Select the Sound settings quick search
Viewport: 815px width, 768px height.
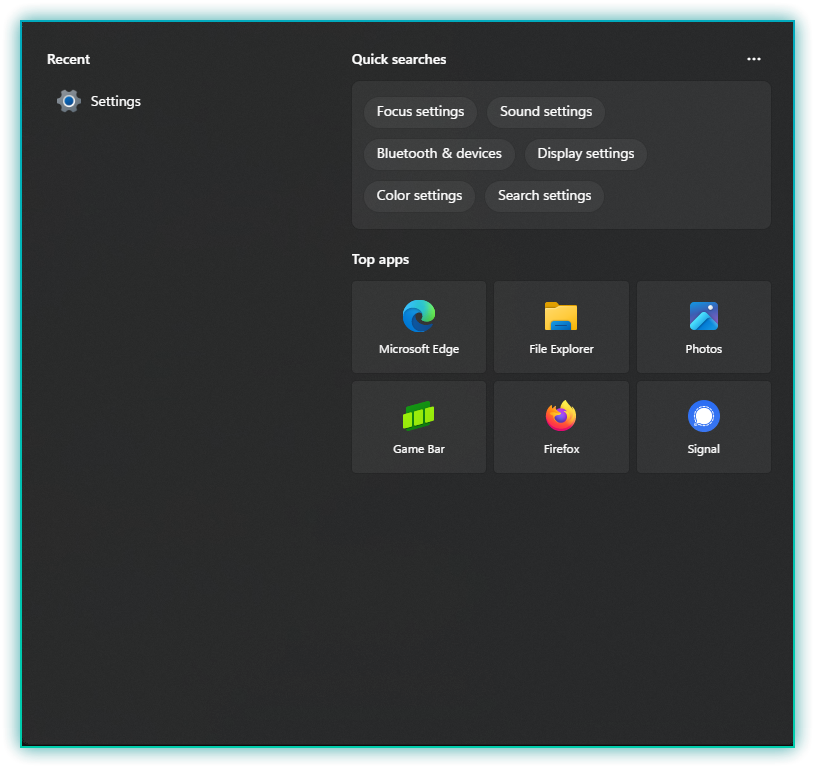pyautogui.click(x=546, y=112)
